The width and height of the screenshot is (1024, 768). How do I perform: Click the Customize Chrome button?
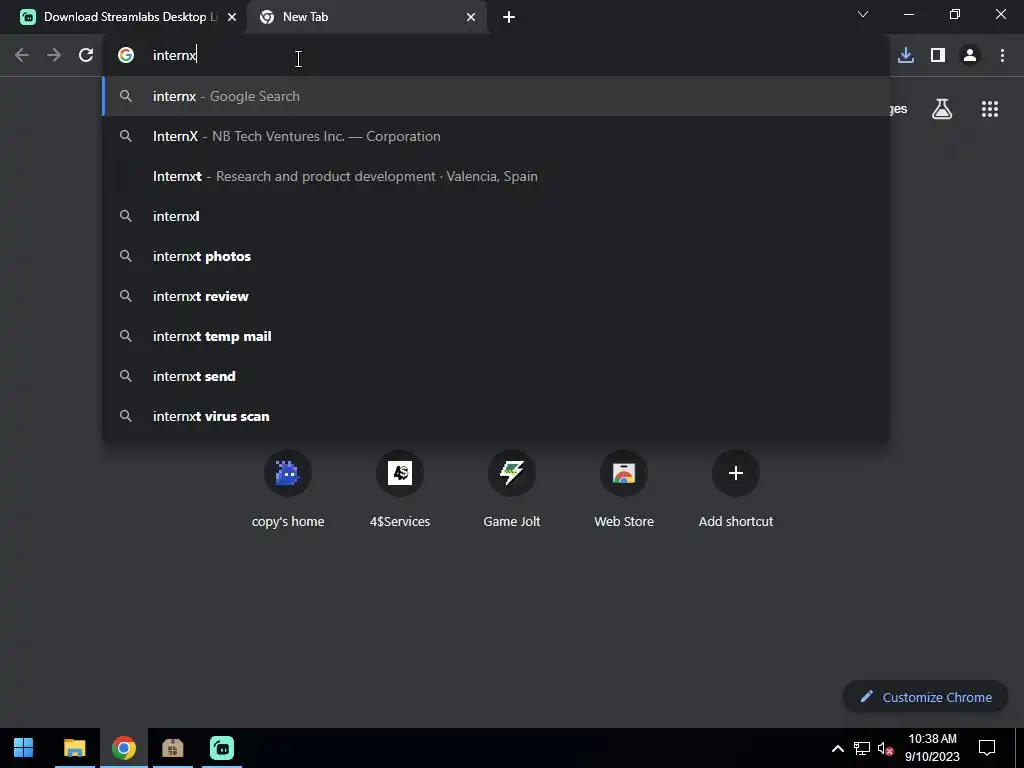pyautogui.click(x=925, y=697)
